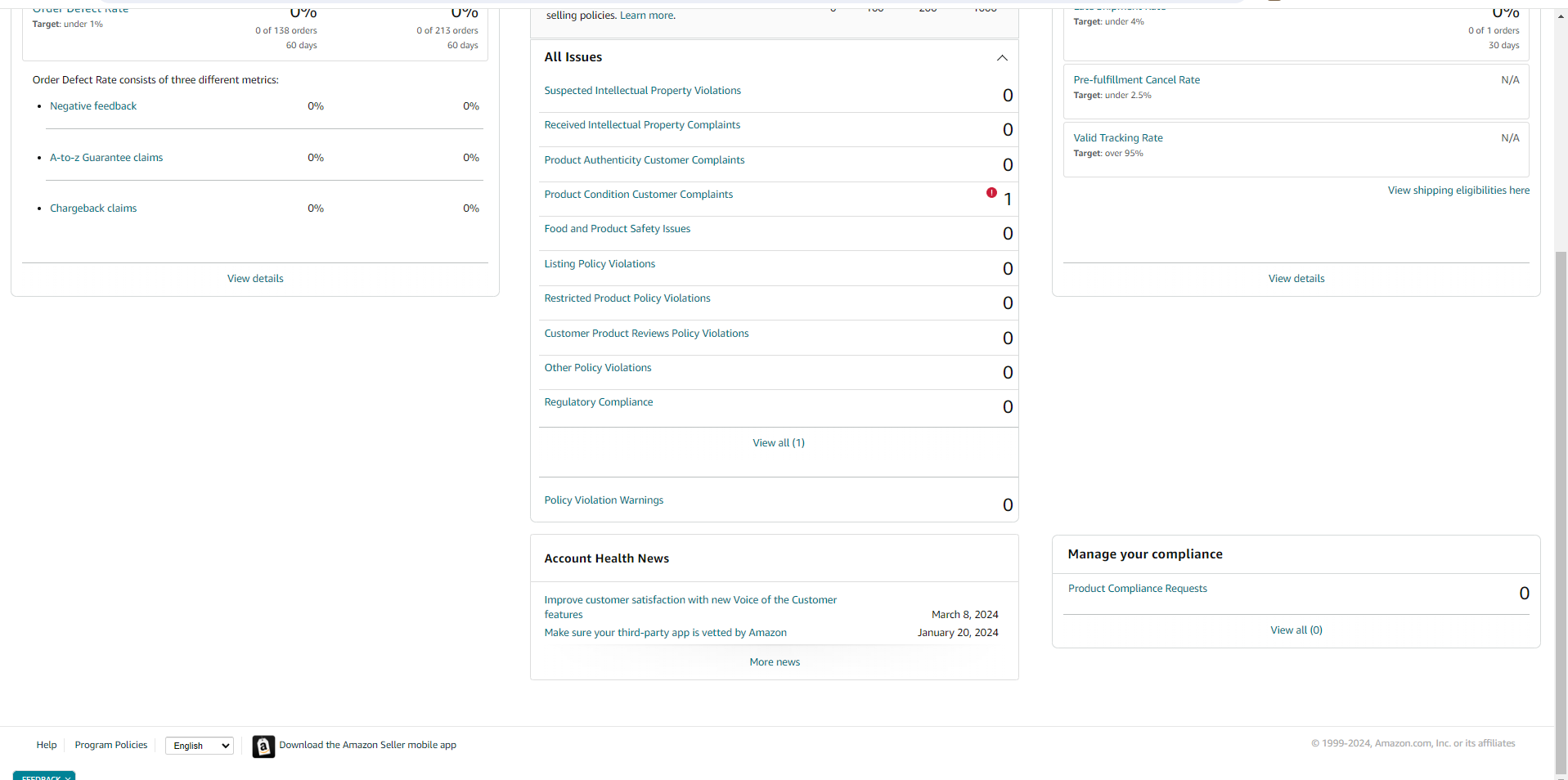1568x780 pixels.
Task: Open Help link in footer
Action: pos(47,745)
